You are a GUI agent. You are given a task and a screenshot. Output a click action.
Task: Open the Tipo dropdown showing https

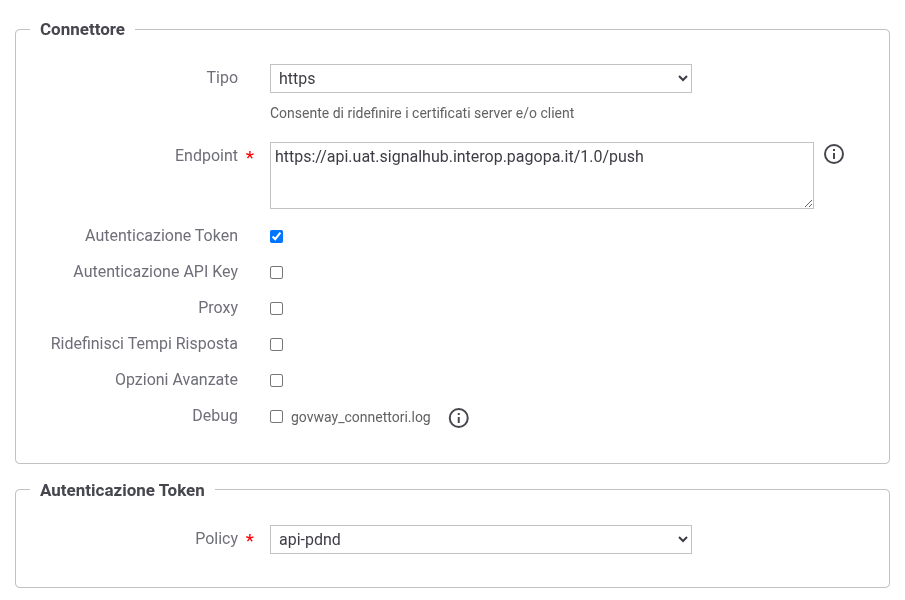click(x=481, y=78)
